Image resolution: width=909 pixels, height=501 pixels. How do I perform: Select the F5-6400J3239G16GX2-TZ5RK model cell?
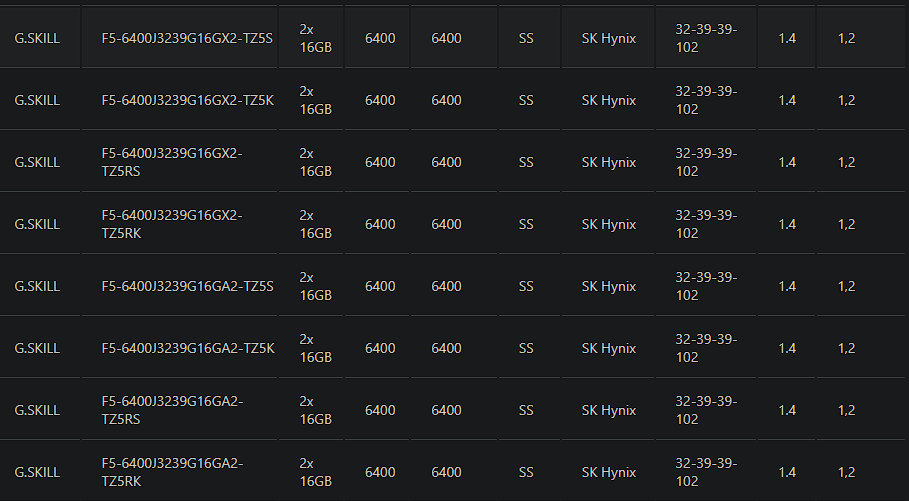172,224
